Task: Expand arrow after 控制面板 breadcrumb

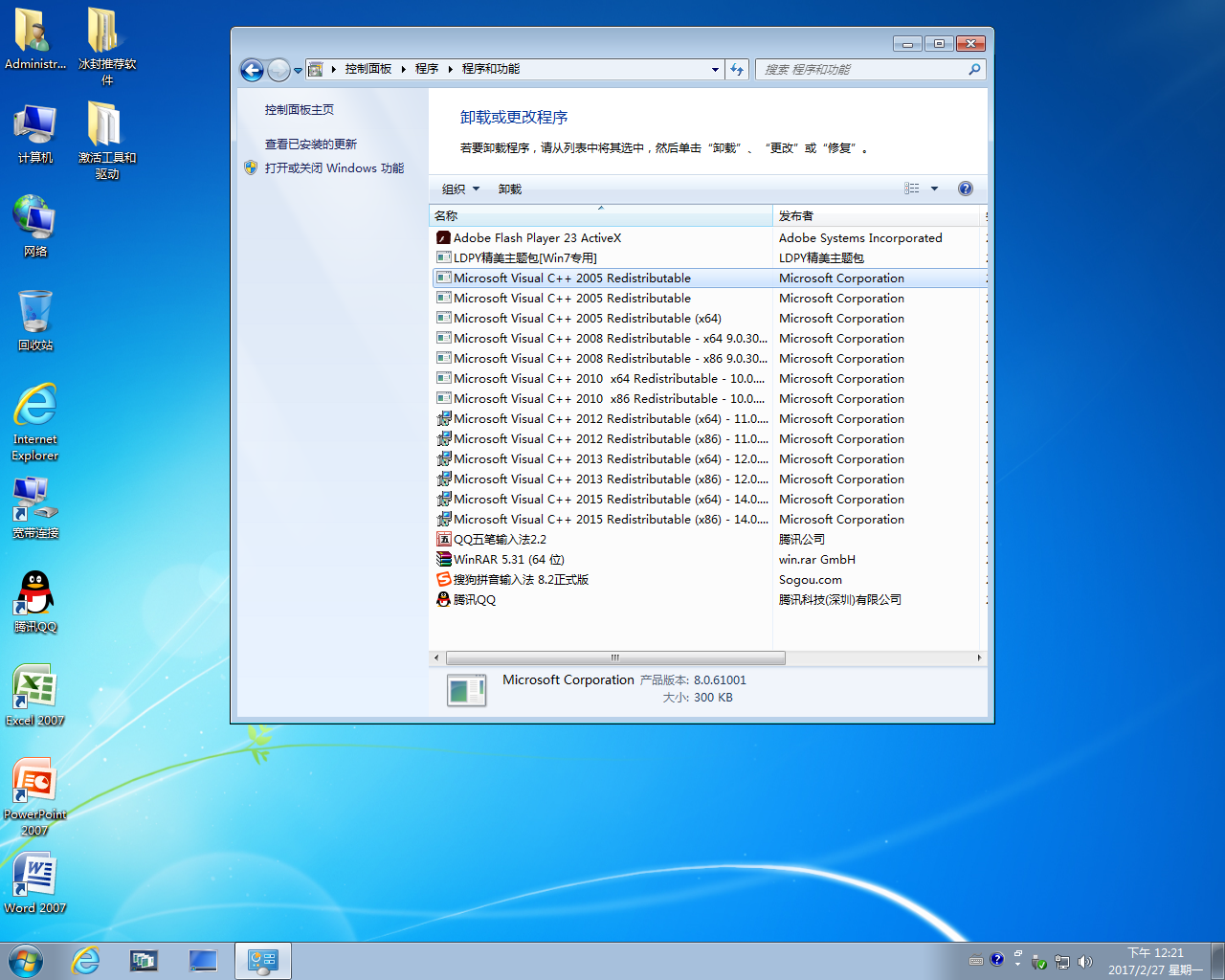Action: (x=404, y=69)
